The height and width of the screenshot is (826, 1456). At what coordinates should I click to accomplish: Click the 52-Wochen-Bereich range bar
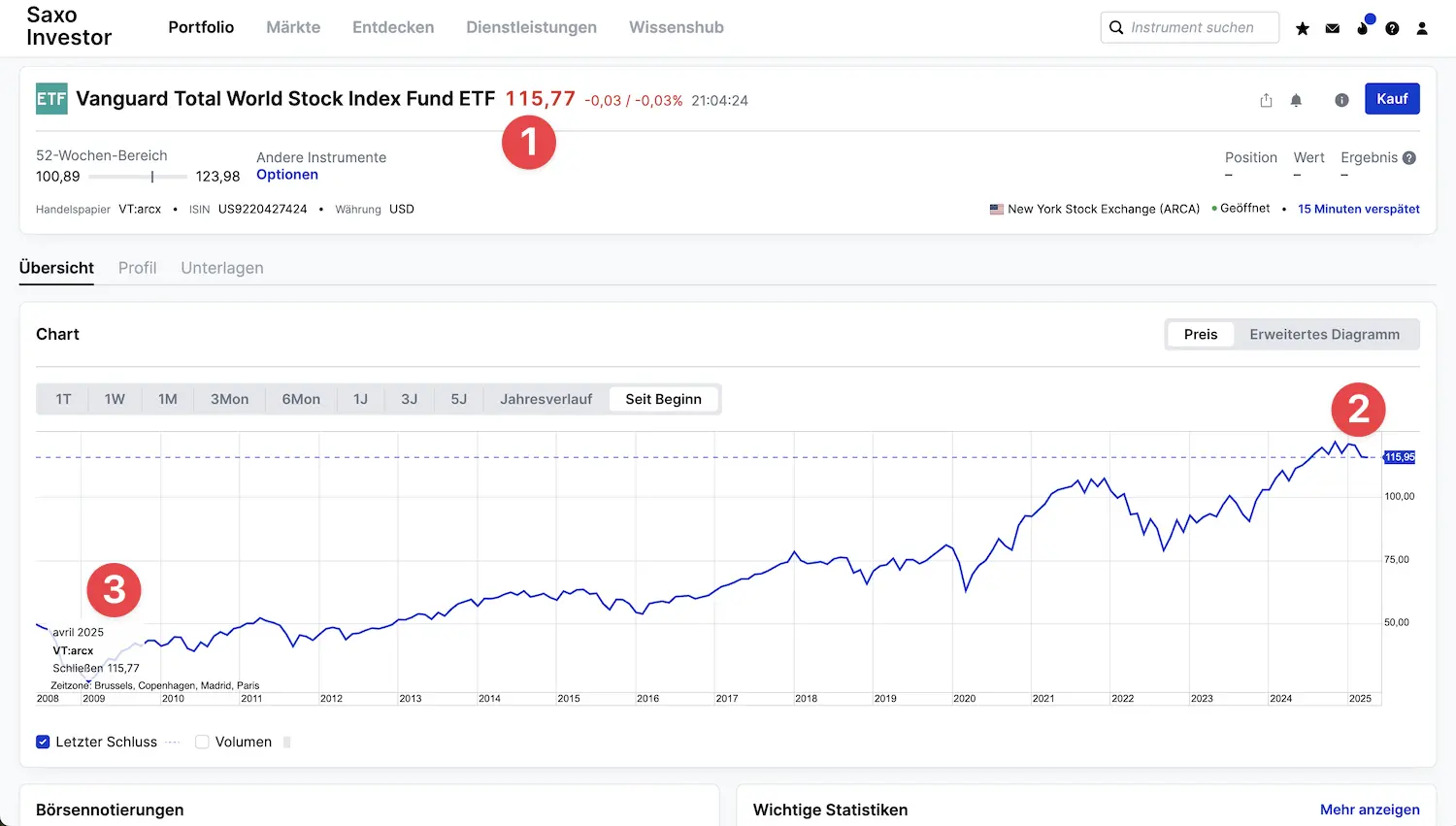pos(137,177)
